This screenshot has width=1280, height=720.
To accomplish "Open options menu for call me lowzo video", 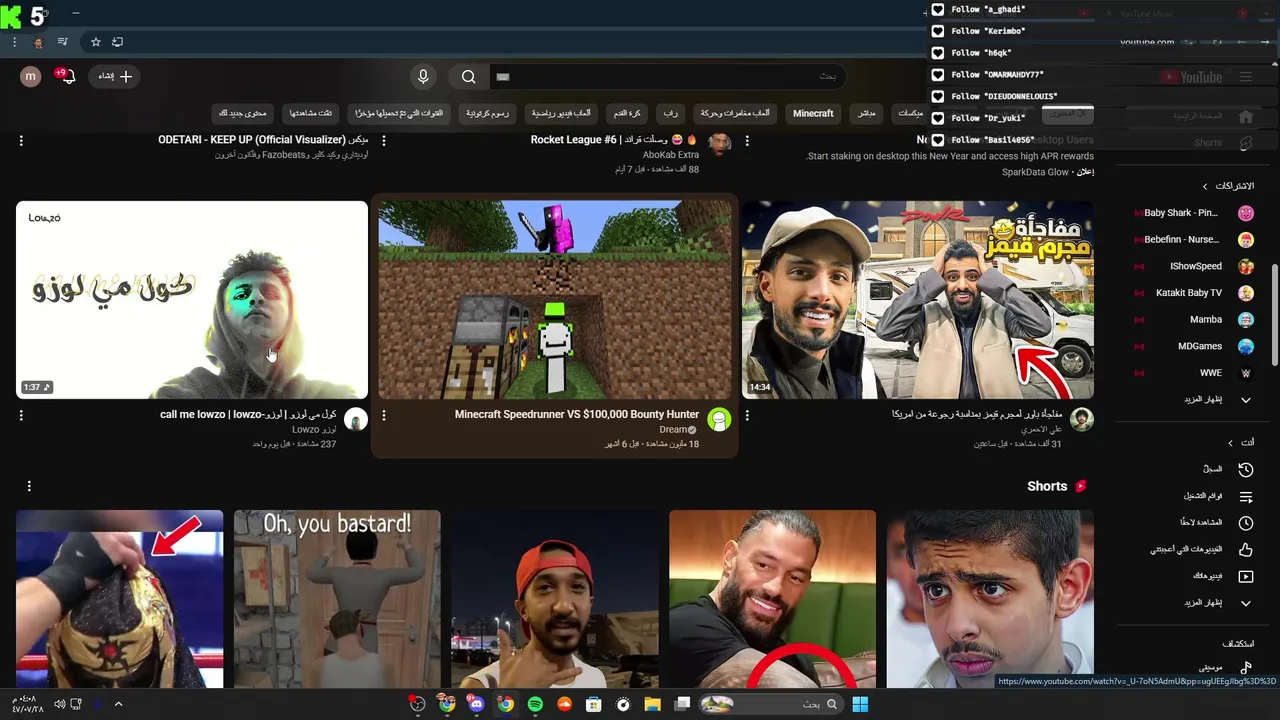I will (x=21, y=415).
